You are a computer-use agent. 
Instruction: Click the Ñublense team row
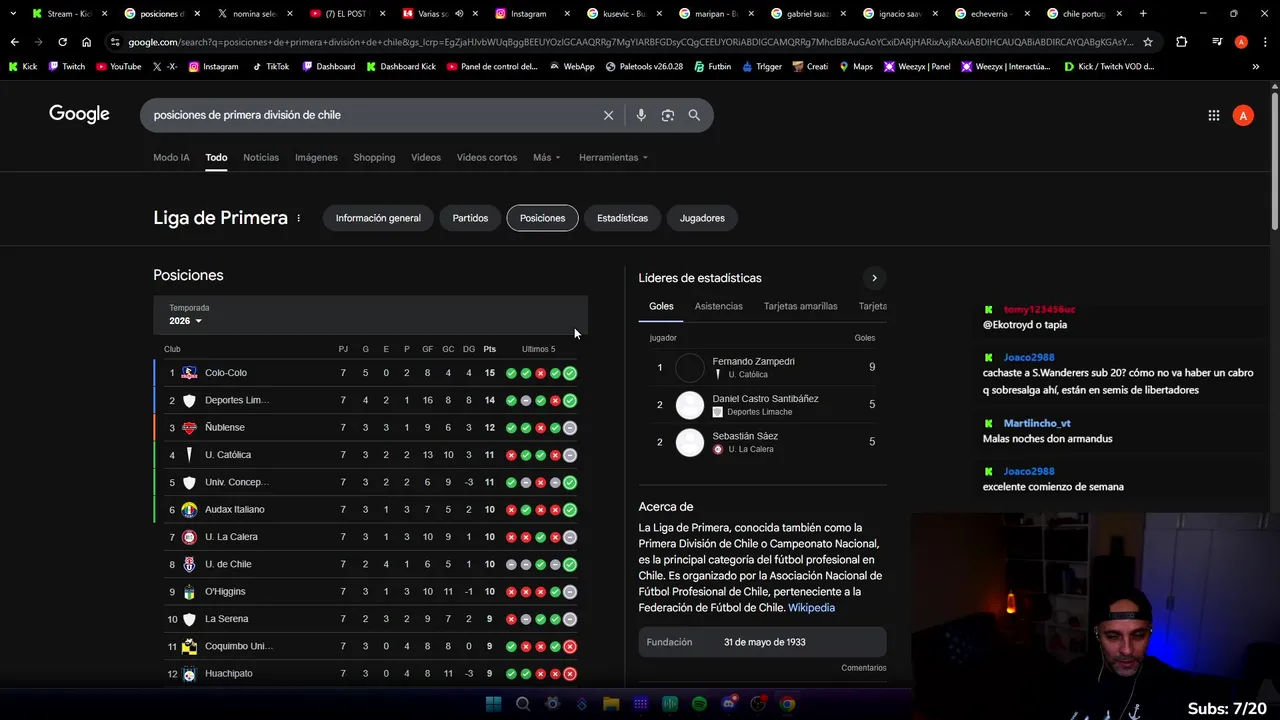pyautogui.click(x=371, y=428)
